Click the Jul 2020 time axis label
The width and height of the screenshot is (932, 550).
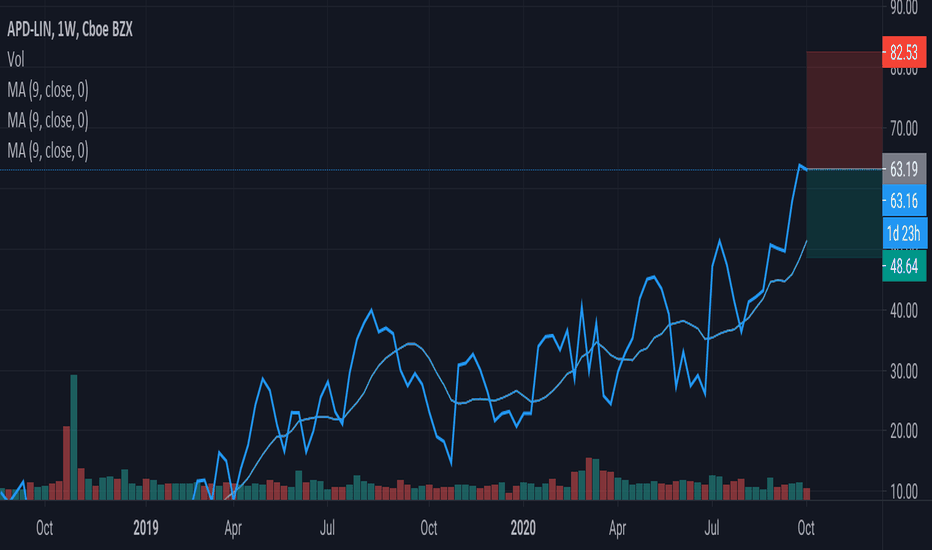click(x=711, y=527)
